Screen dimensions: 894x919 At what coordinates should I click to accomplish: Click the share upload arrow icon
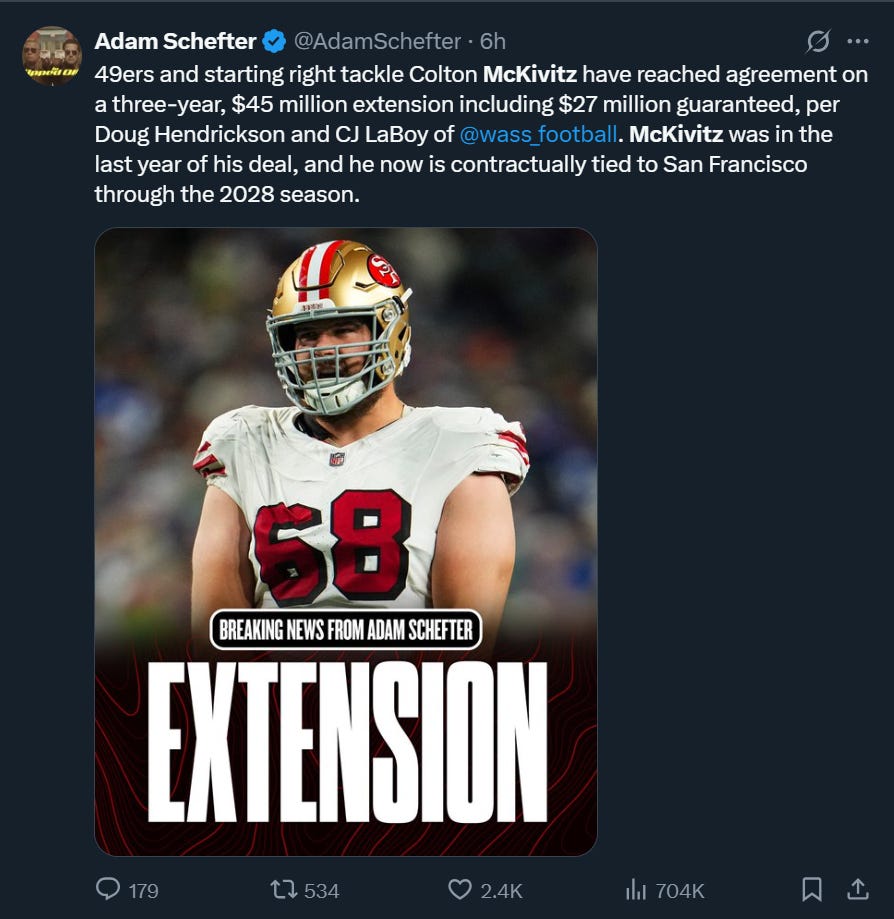click(x=858, y=889)
